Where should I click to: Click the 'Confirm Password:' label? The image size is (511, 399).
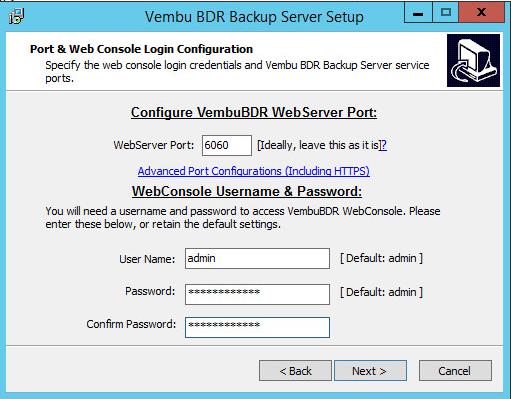(131, 324)
